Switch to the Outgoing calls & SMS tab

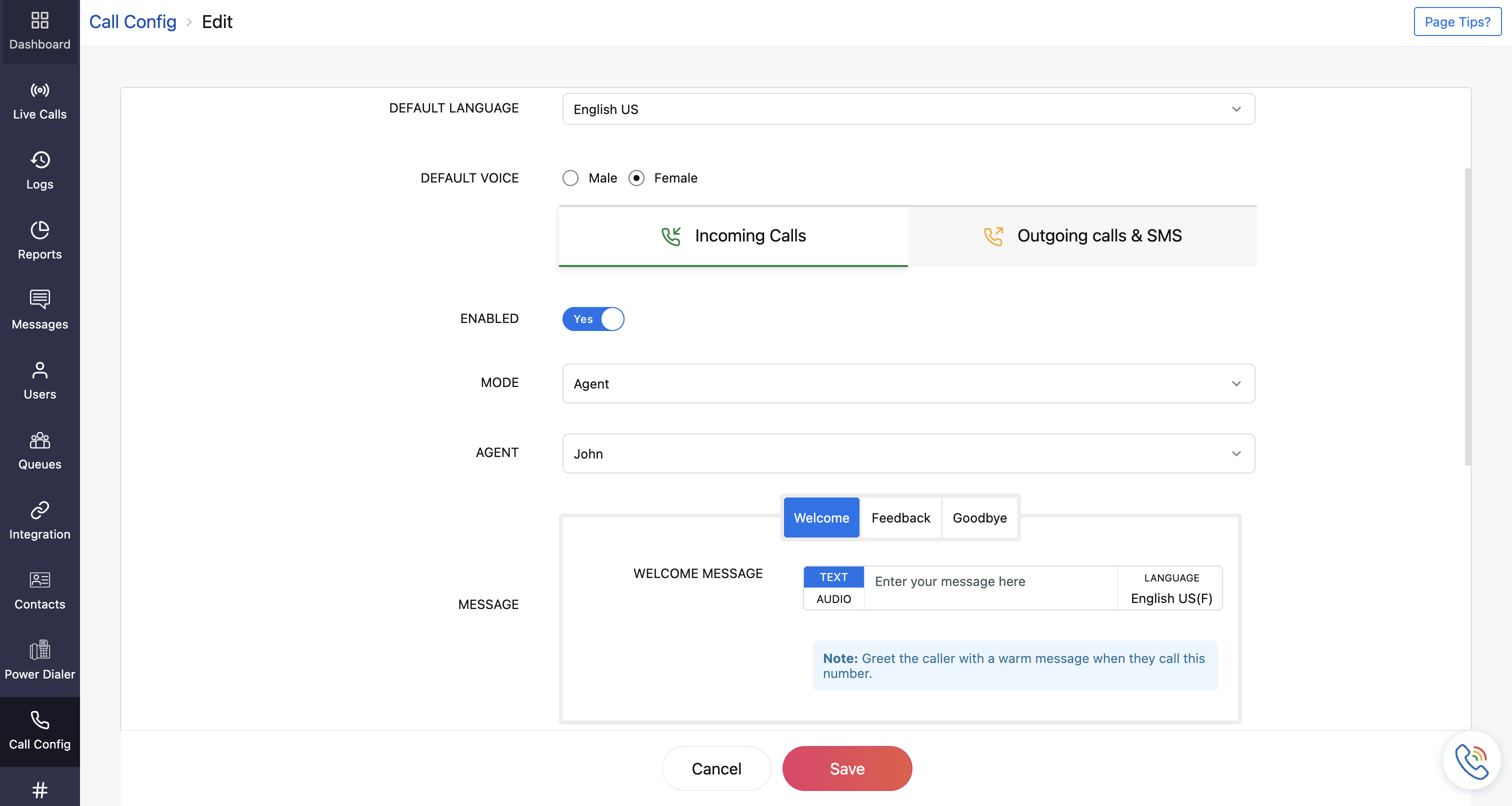pos(1082,235)
